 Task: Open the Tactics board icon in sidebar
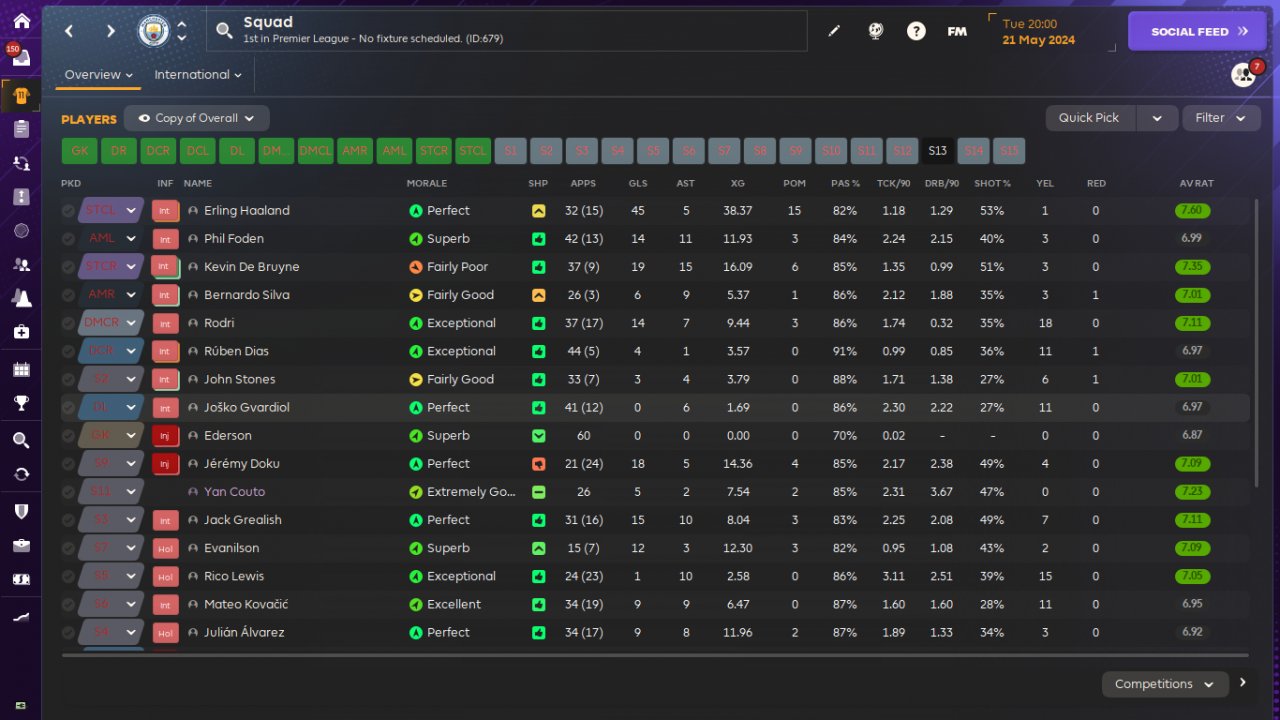21,196
